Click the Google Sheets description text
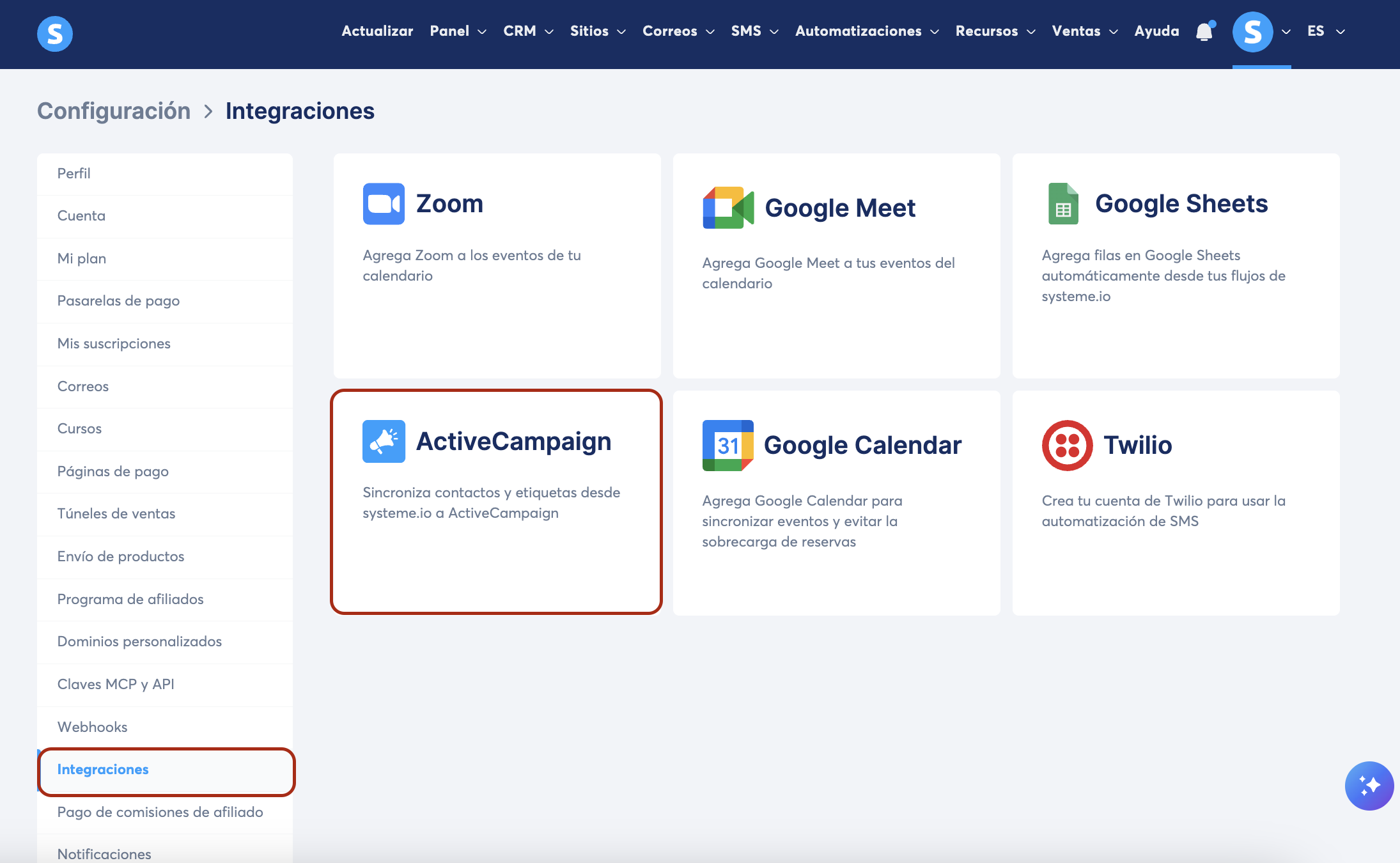This screenshot has height=863, width=1400. tap(1163, 276)
